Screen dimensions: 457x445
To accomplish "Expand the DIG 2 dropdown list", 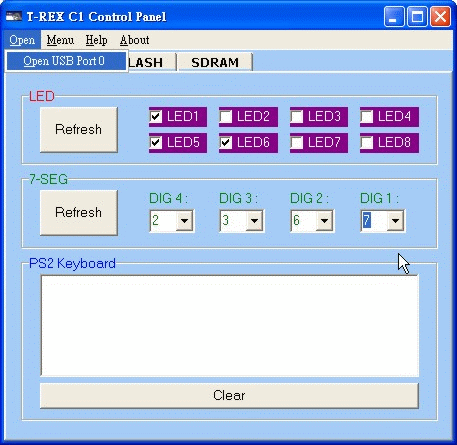I will (x=324, y=221).
